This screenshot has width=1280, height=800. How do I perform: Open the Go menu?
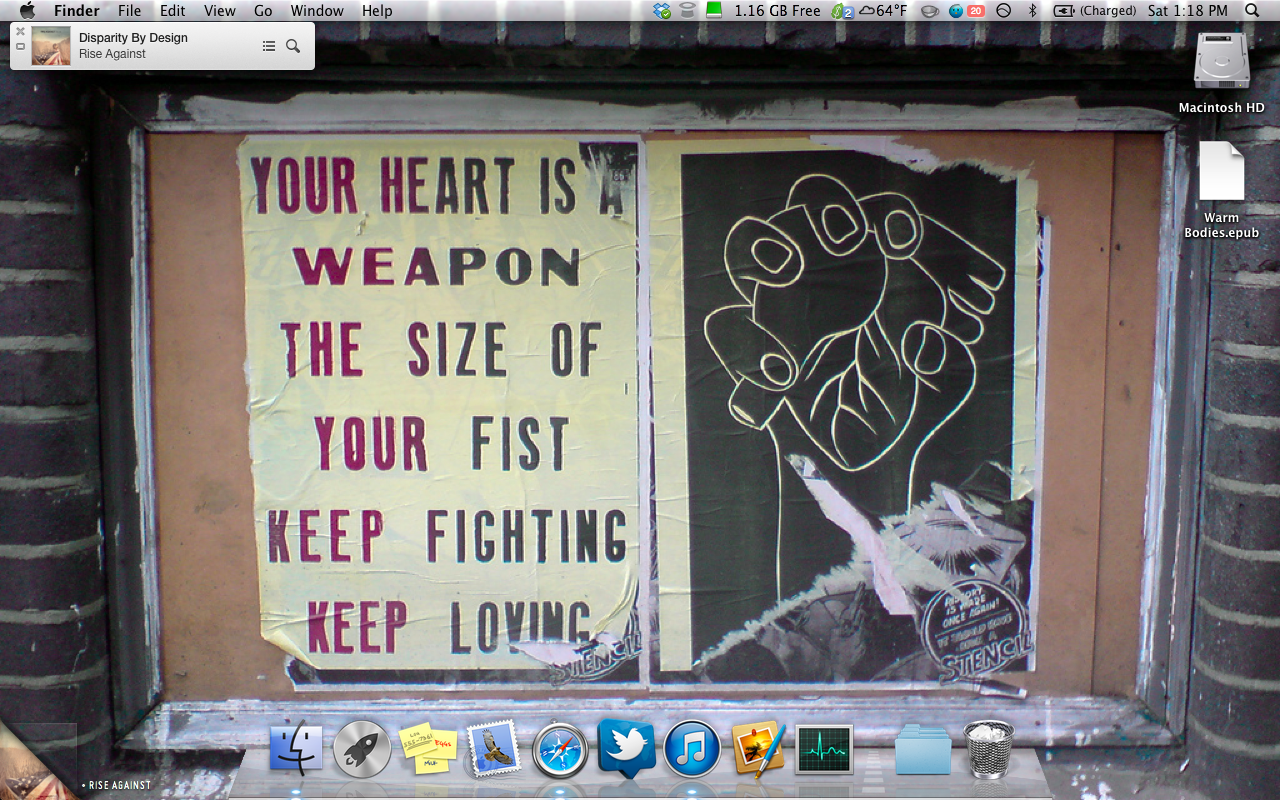pos(263,11)
